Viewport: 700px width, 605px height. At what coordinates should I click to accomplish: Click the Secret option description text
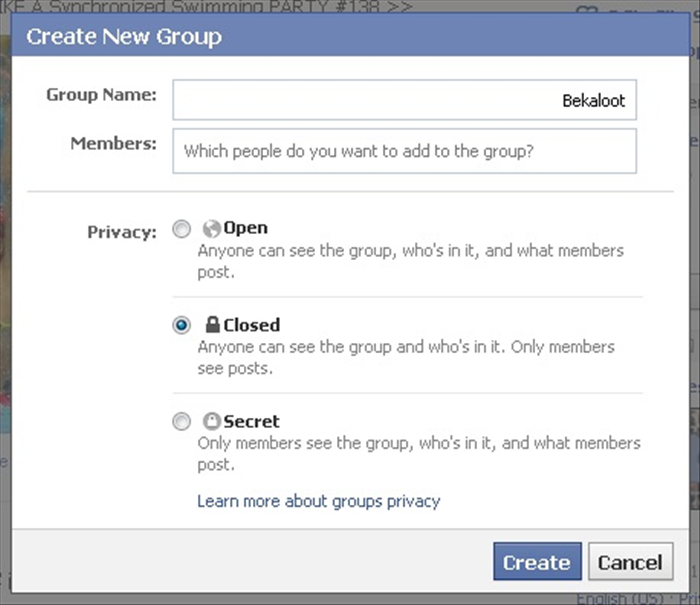point(419,454)
